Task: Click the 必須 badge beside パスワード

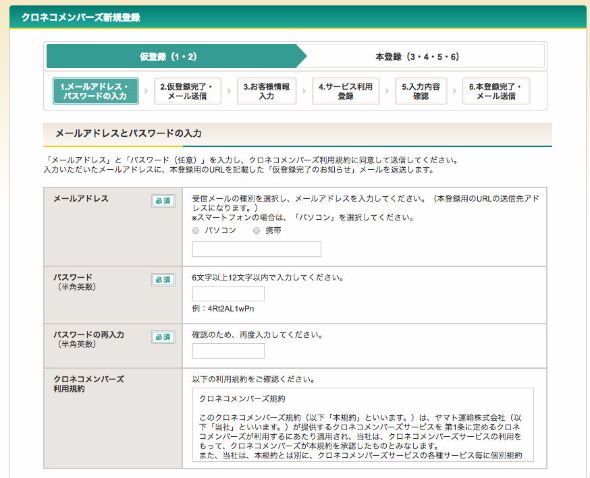Action: point(163,280)
